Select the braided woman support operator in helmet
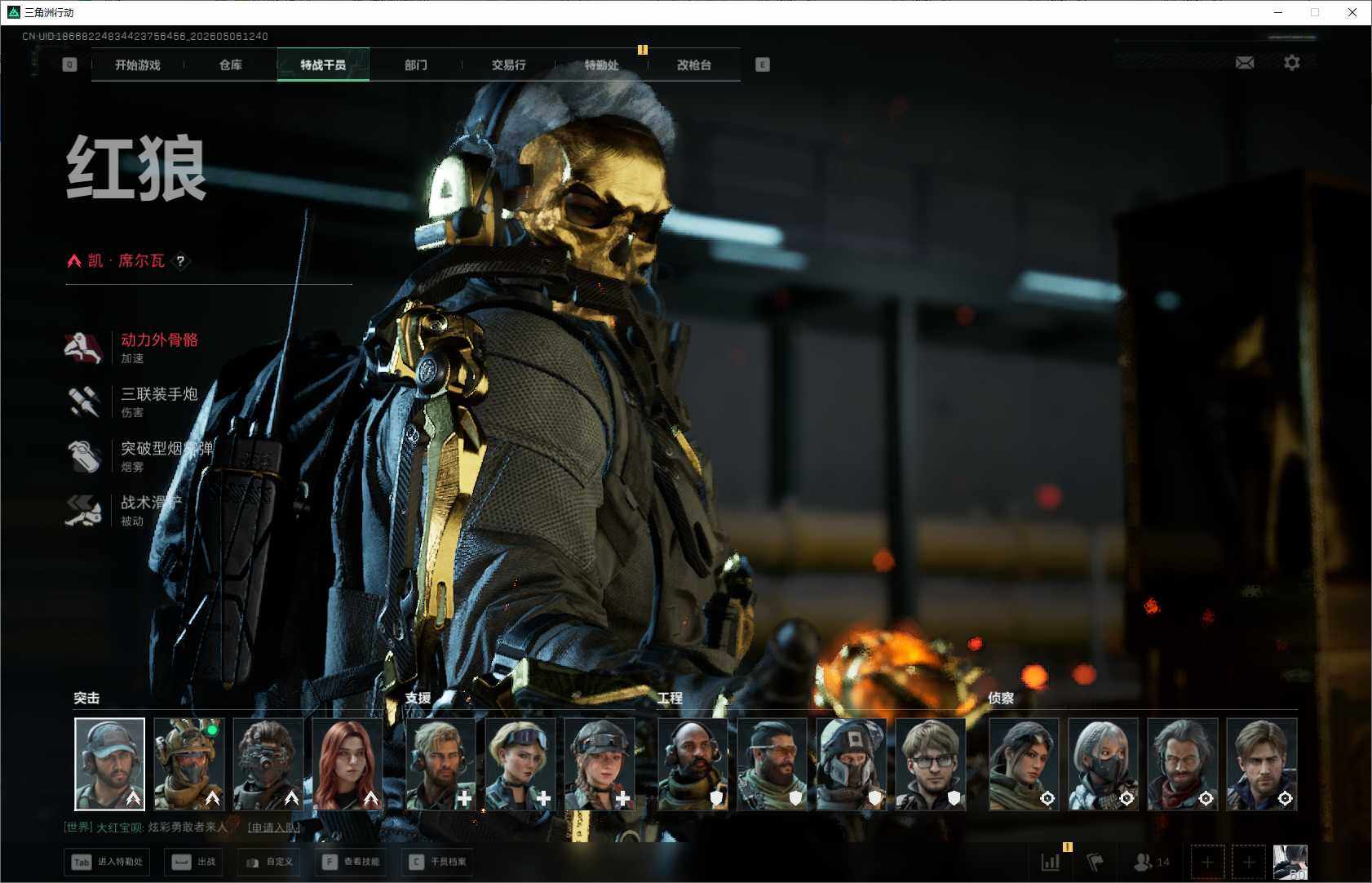This screenshot has height=883, width=1372. tap(599, 764)
